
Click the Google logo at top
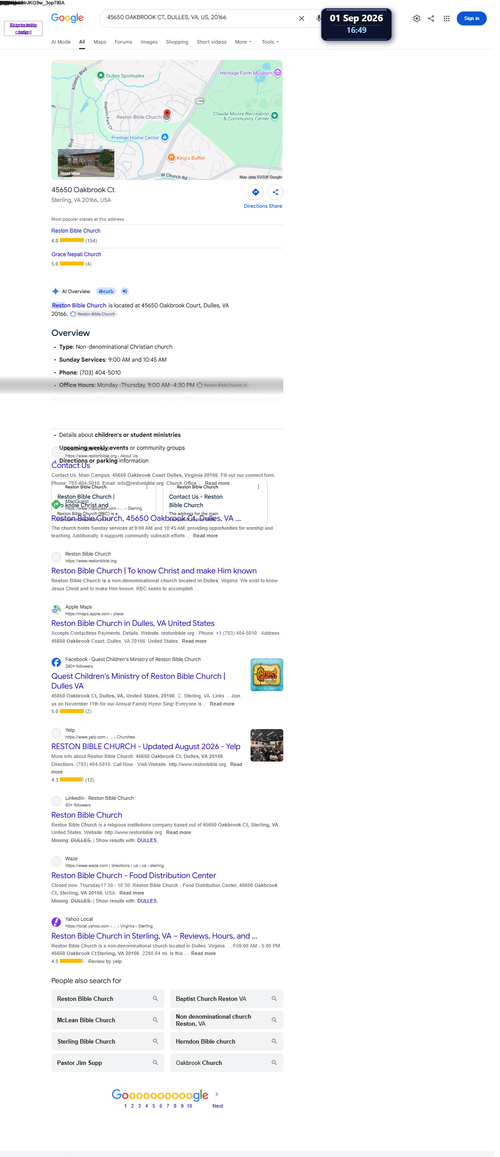coord(67,18)
